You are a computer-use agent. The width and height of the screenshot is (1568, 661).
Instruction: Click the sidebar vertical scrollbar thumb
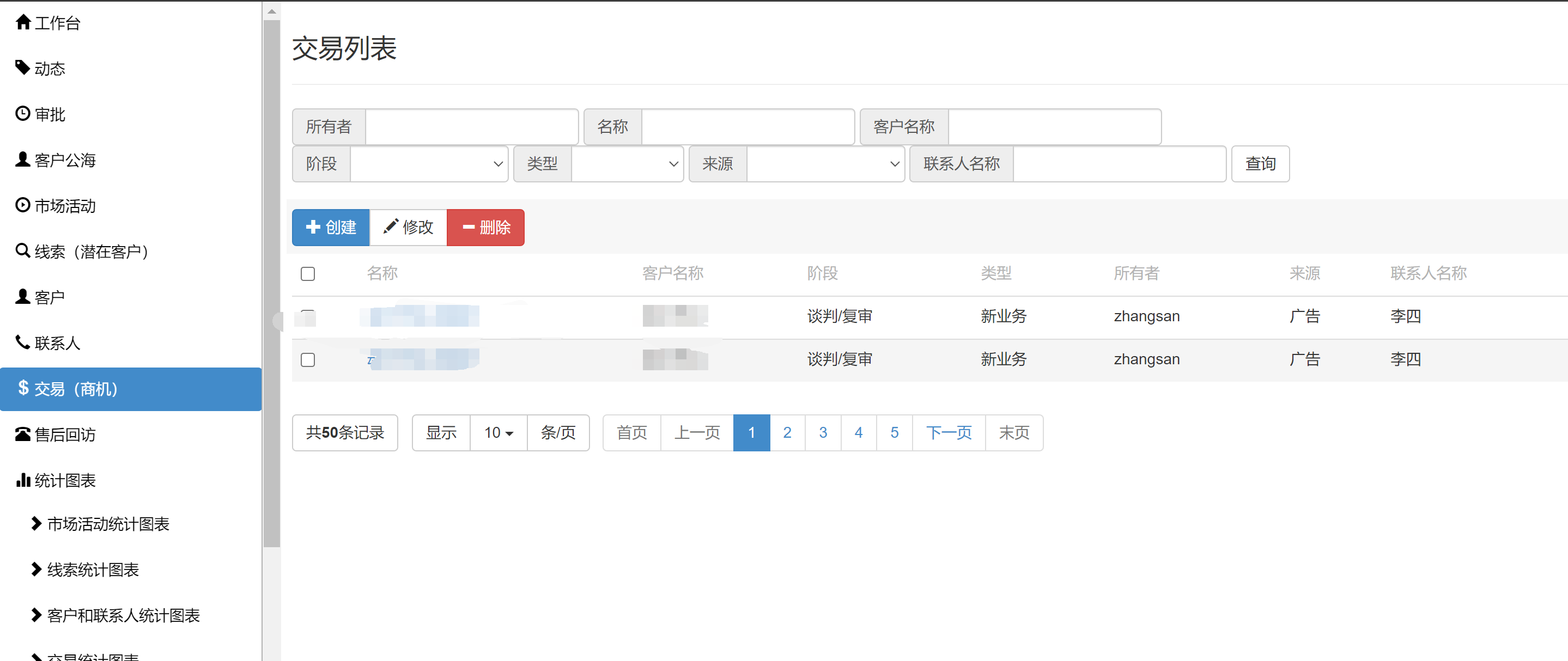pyautogui.click(x=271, y=283)
